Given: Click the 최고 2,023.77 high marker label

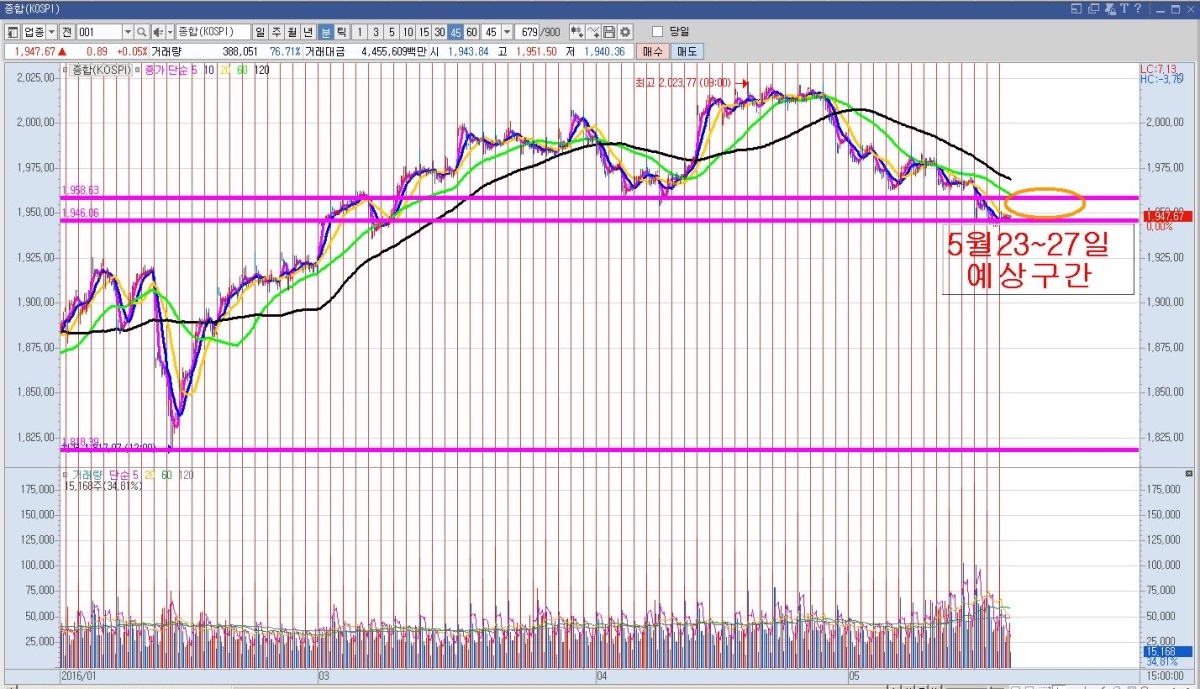Looking at the screenshot, I should pos(683,83).
